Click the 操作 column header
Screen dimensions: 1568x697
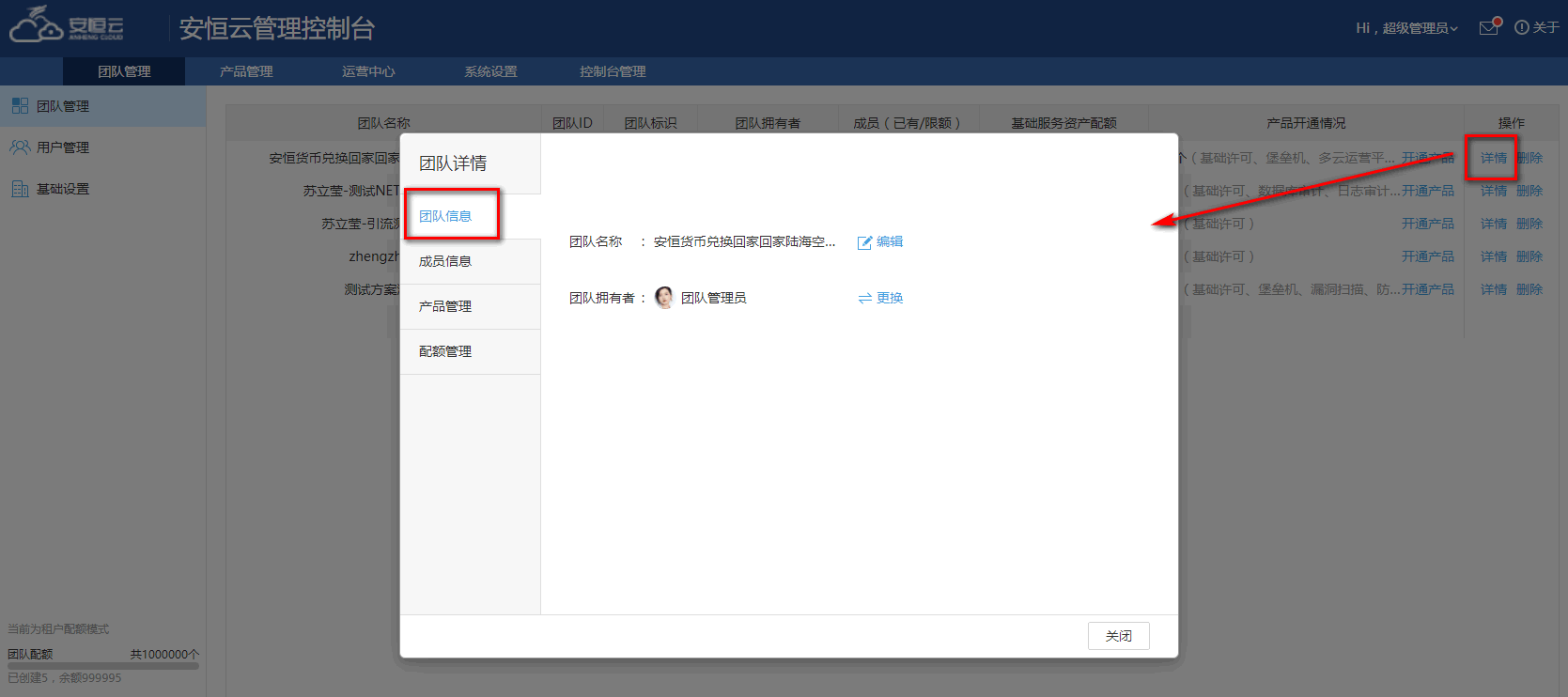[1512, 123]
